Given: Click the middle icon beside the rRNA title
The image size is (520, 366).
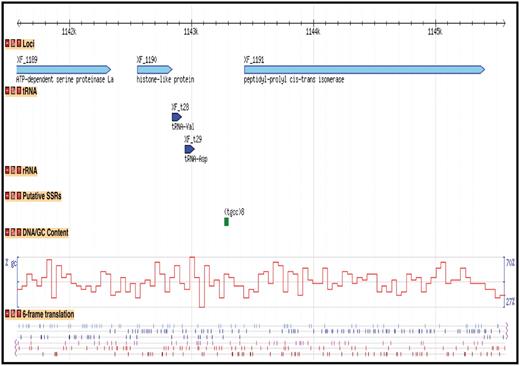Looking at the screenshot, I should 13,171.
